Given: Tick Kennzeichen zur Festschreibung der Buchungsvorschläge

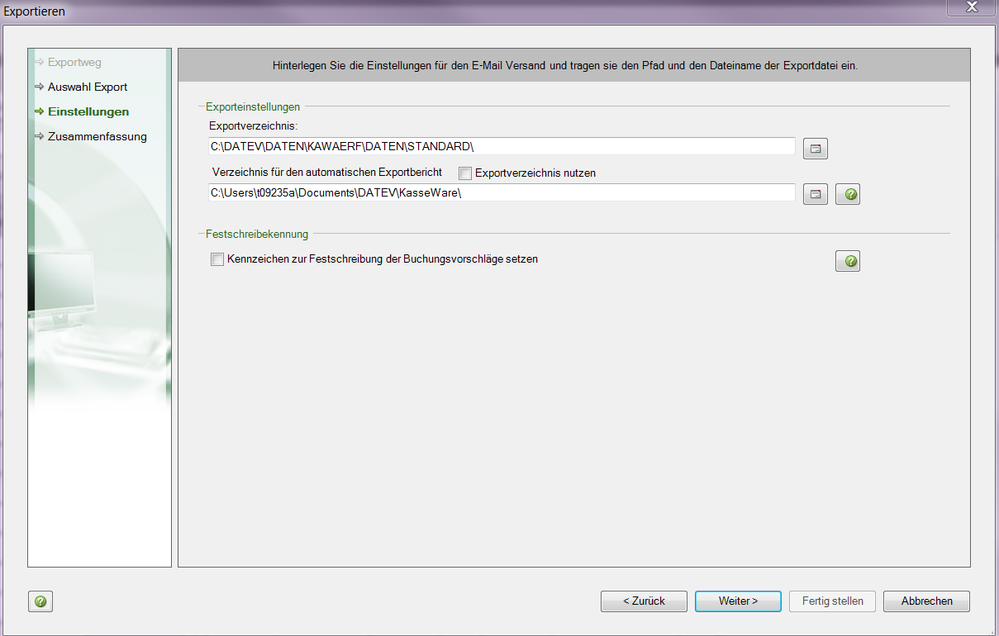Looking at the screenshot, I should [x=217, y=260].
